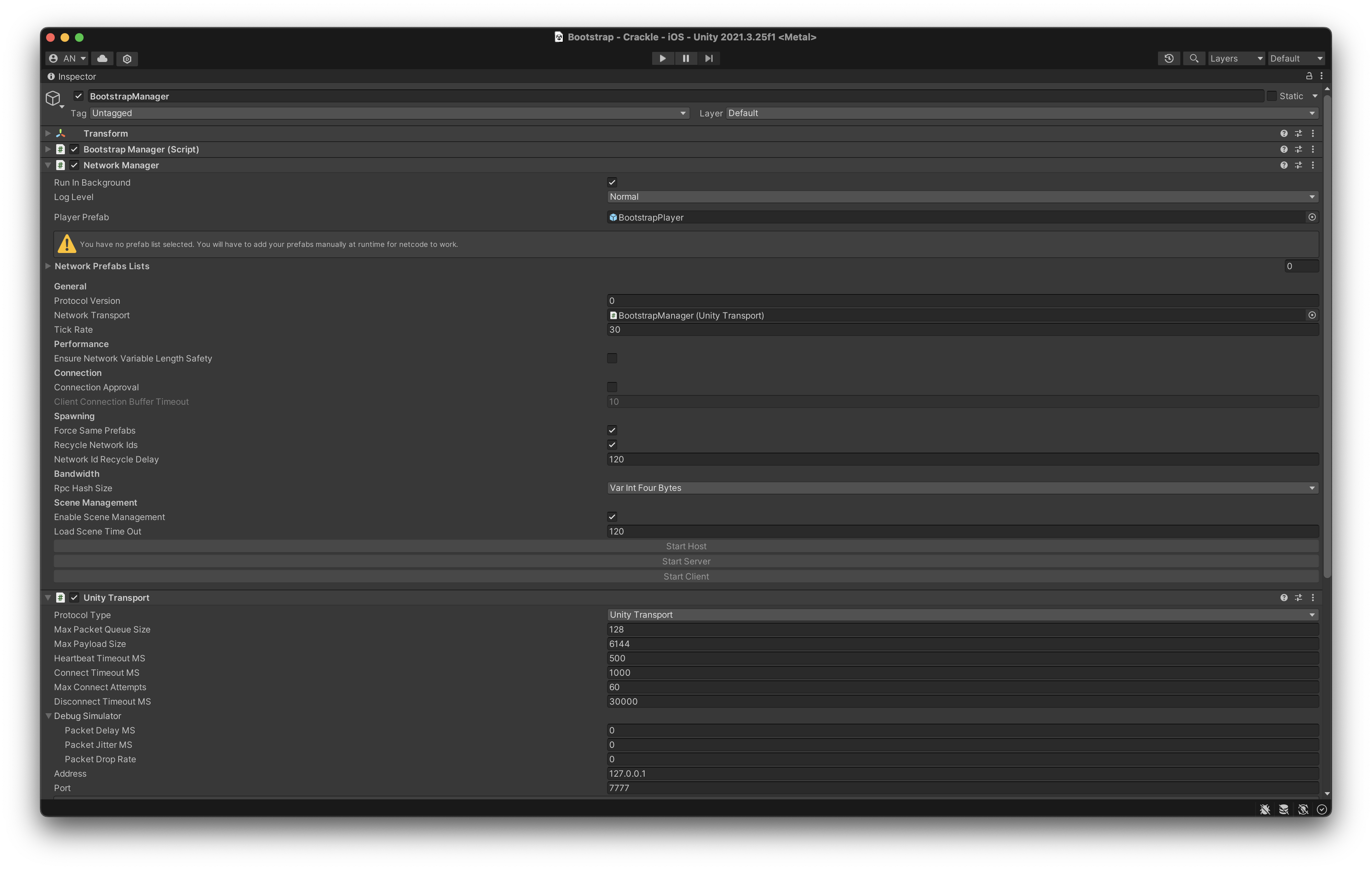This screenshot has width=1372, height=870.
Task: Click the Start Host button
Action: pos(686,546)
